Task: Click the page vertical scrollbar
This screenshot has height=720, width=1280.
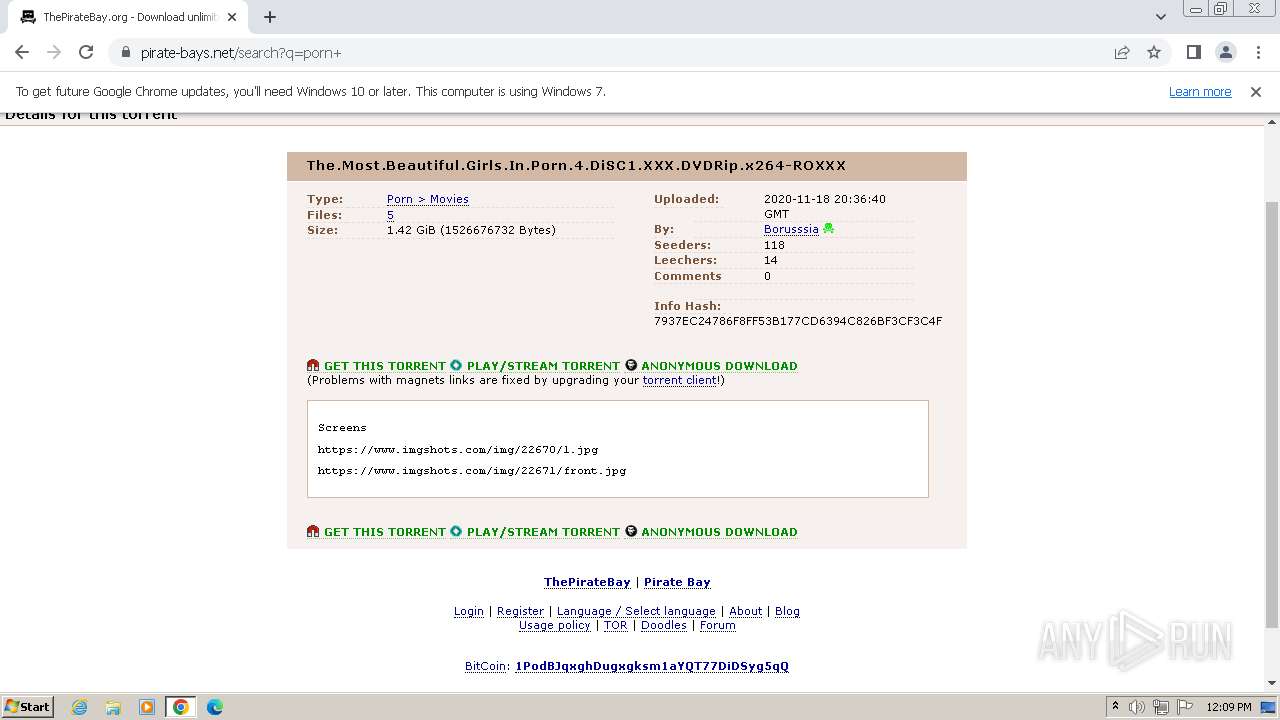Action: pyautogui.click(x=1271, y=415)
